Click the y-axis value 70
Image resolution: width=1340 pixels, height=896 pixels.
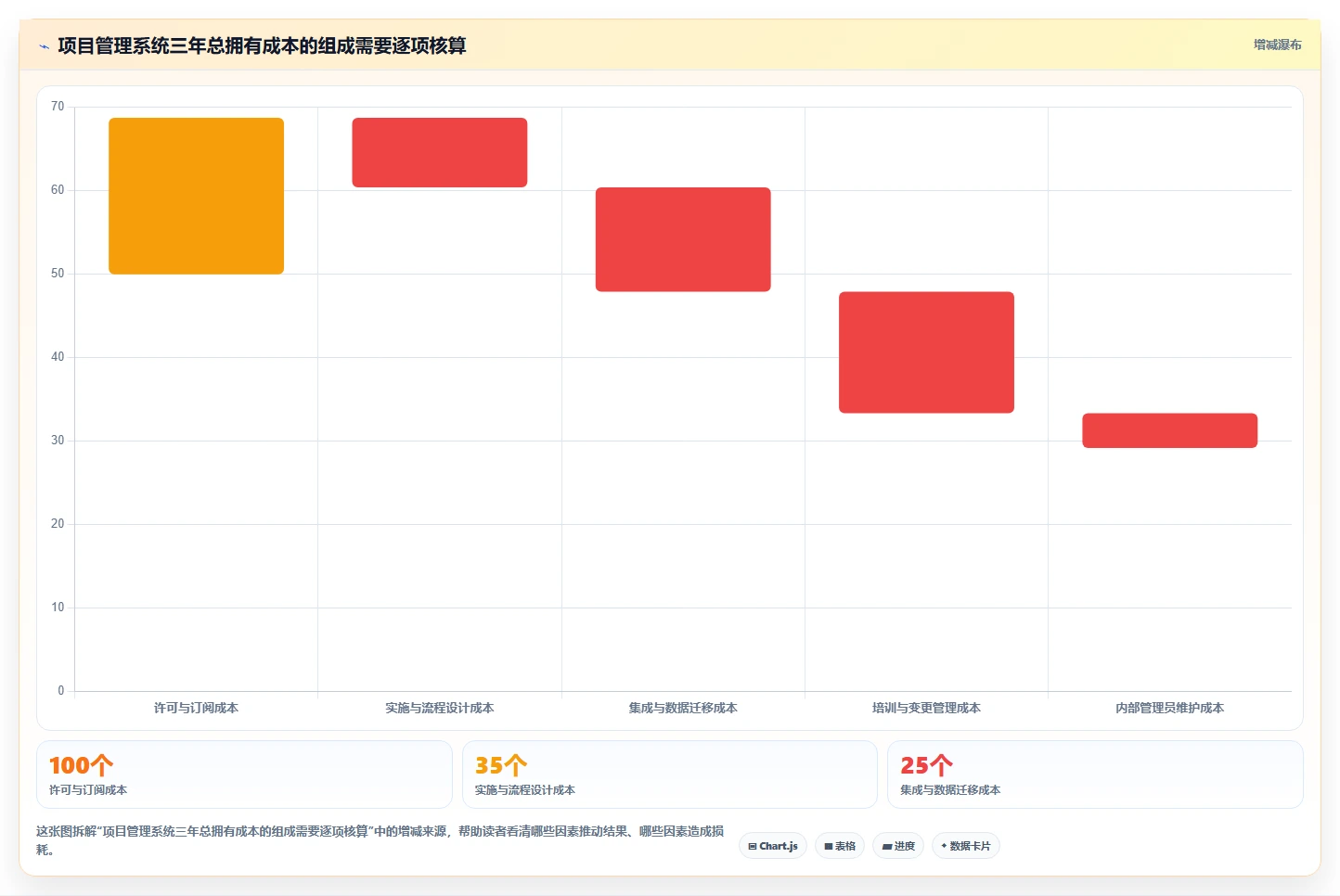(x=58, y=107)
